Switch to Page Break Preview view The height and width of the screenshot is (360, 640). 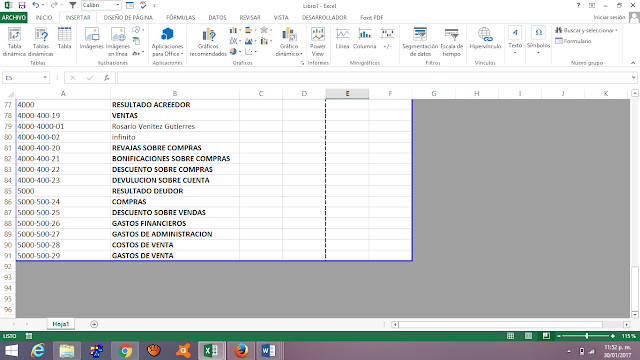pyautogui.click(x=546, y=336)
